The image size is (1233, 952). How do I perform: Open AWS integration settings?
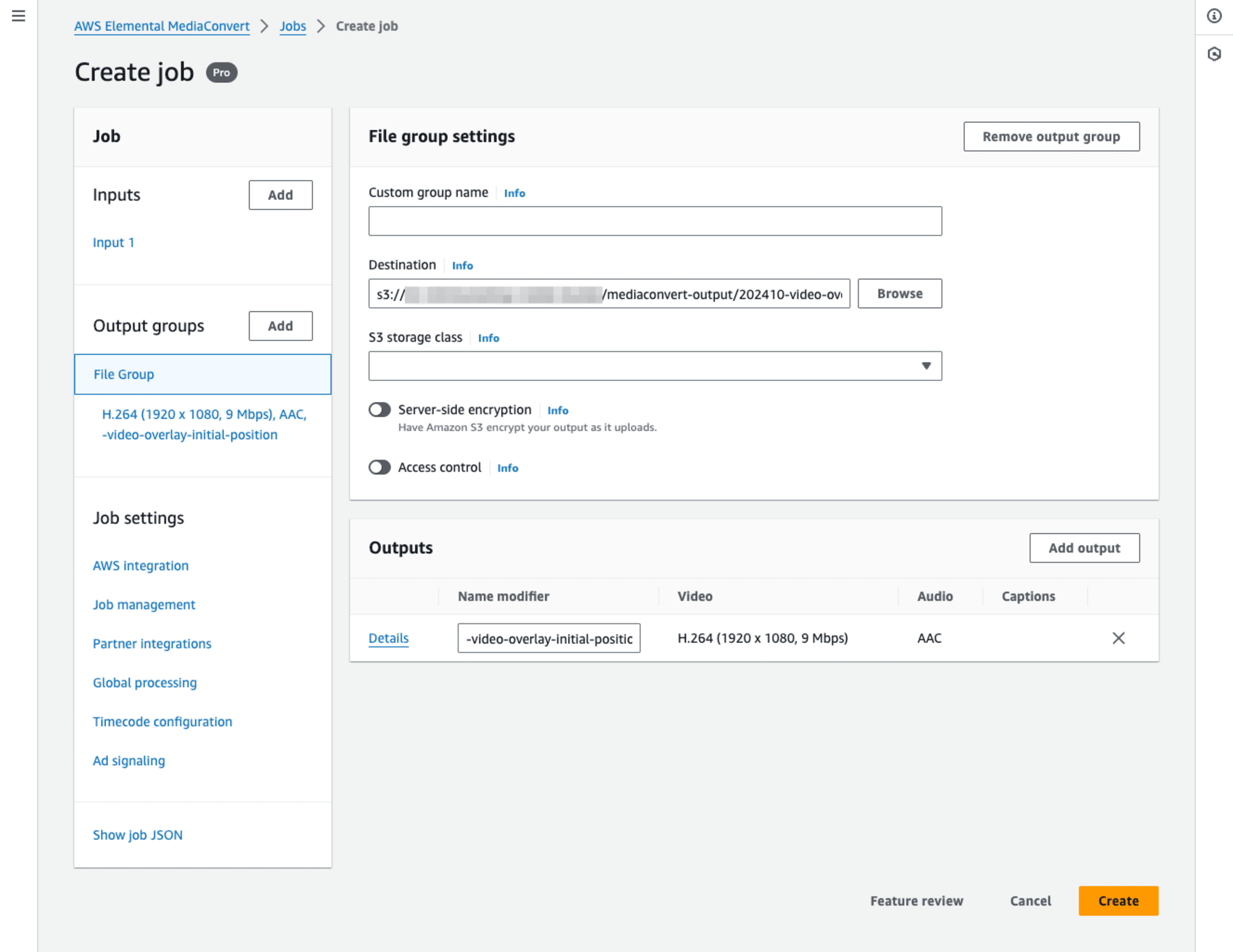[x=141, y=565]
